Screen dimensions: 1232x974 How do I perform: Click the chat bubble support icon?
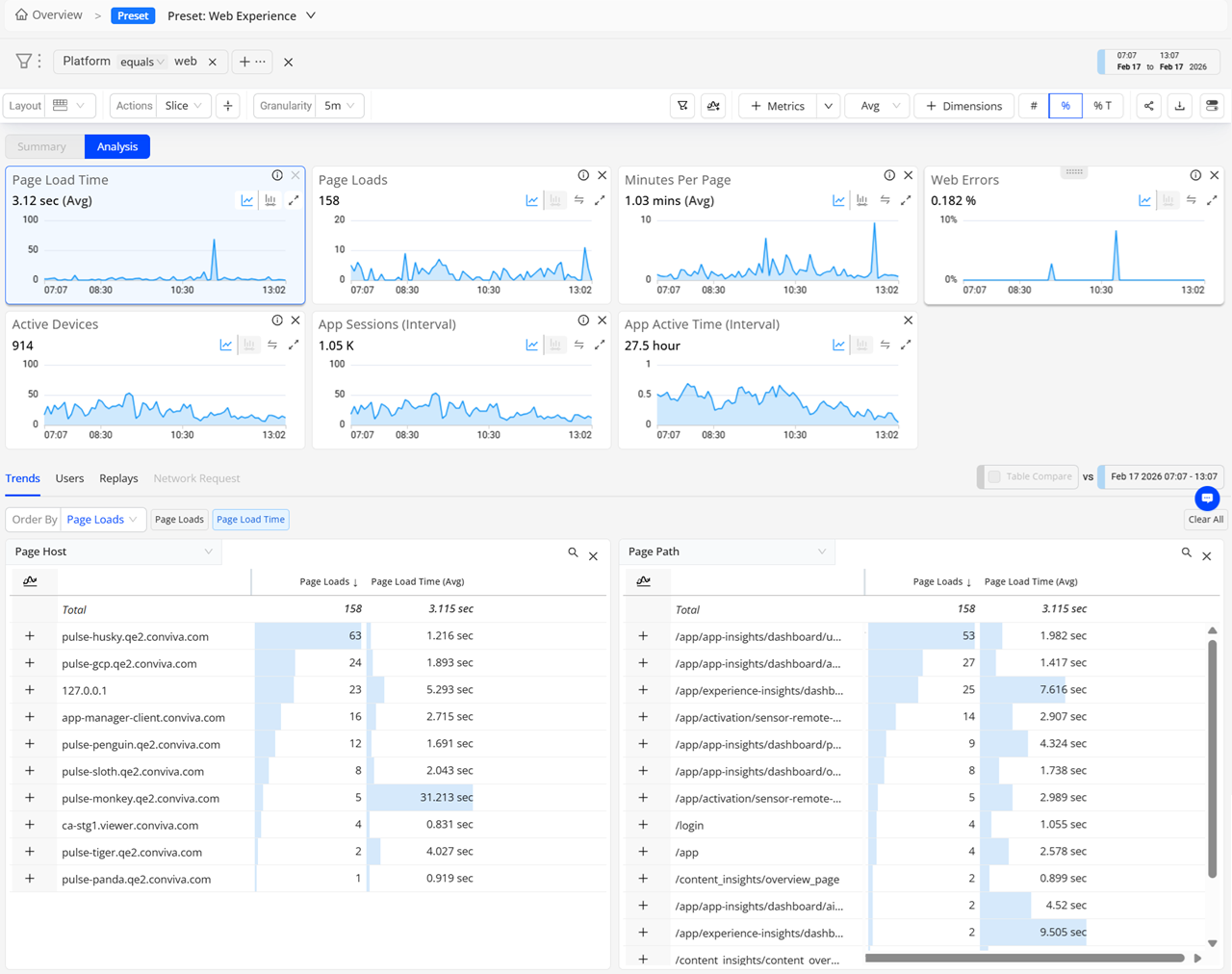1207,498
